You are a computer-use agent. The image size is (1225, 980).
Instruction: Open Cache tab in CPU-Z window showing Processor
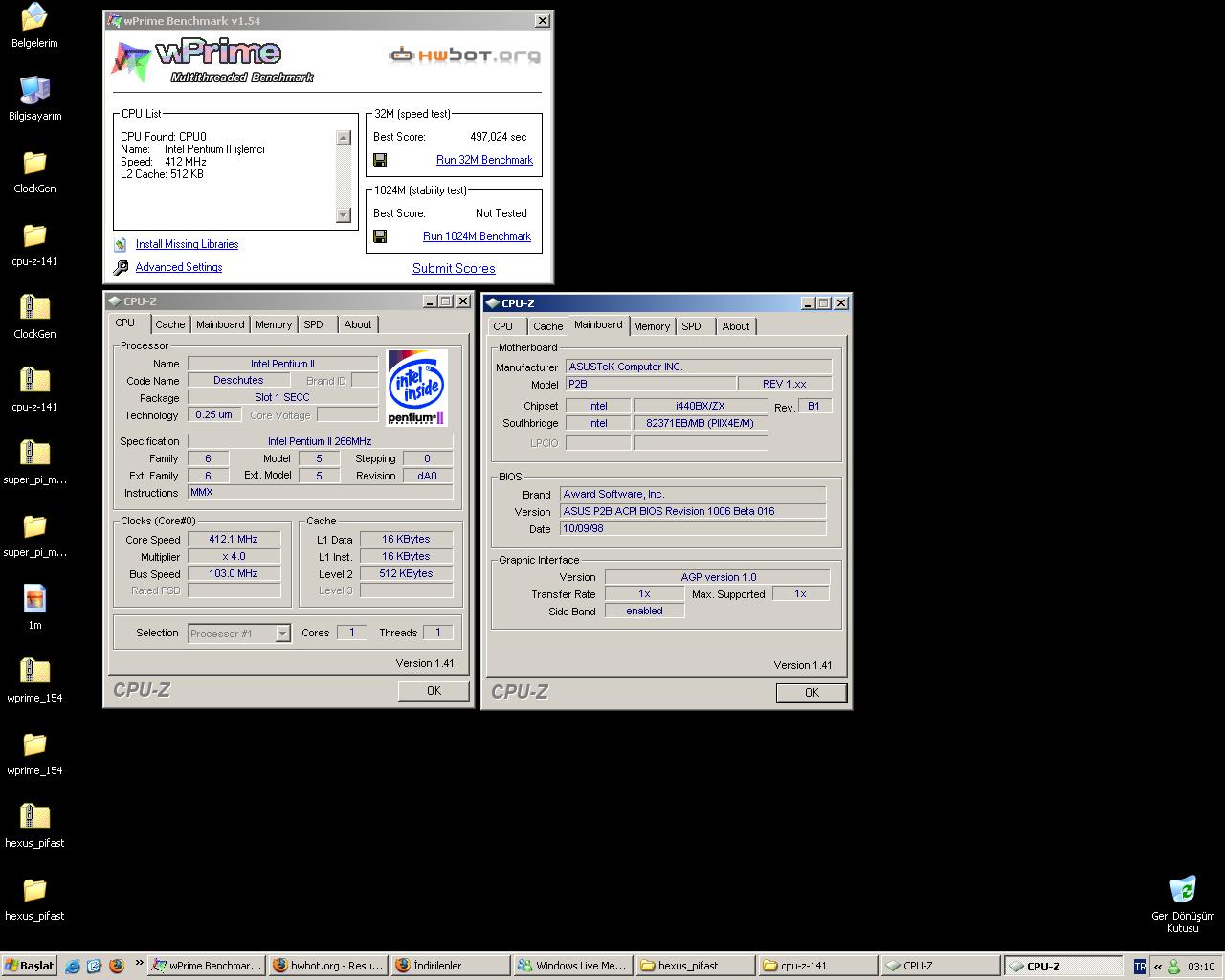click(x=170, y=324)
